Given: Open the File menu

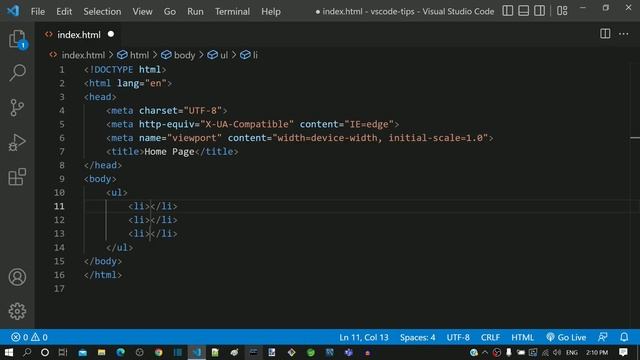Looking at the screenshot, I should 38,11.
